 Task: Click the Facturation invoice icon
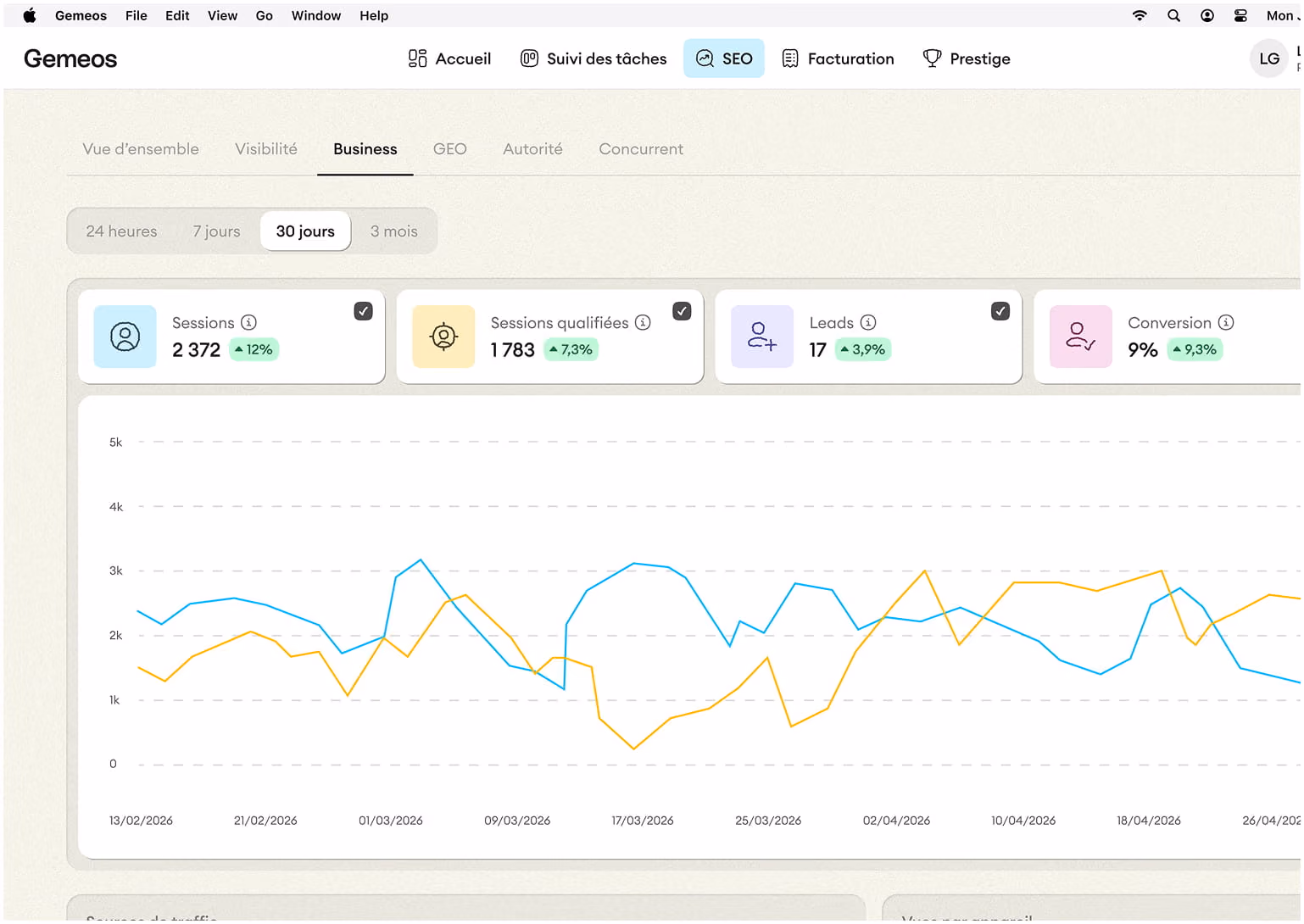pyautogui.click(x=790, y=58)
